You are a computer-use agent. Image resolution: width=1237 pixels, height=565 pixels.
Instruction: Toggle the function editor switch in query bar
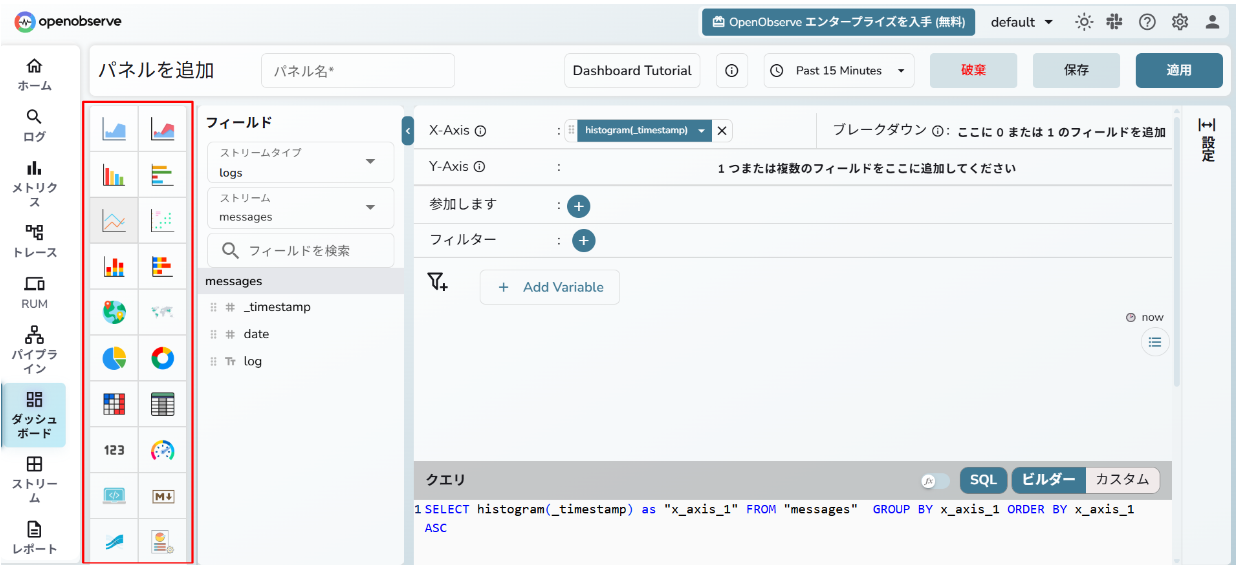tap(936, 481)
